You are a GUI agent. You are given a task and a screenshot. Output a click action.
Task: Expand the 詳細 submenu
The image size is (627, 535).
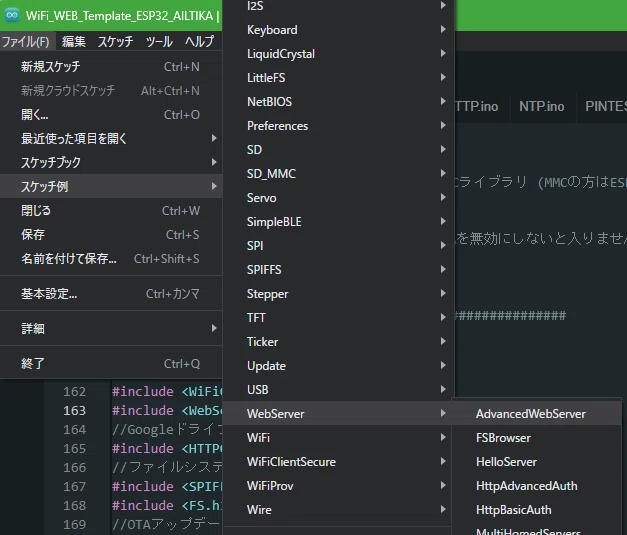(x=111, y=329)
